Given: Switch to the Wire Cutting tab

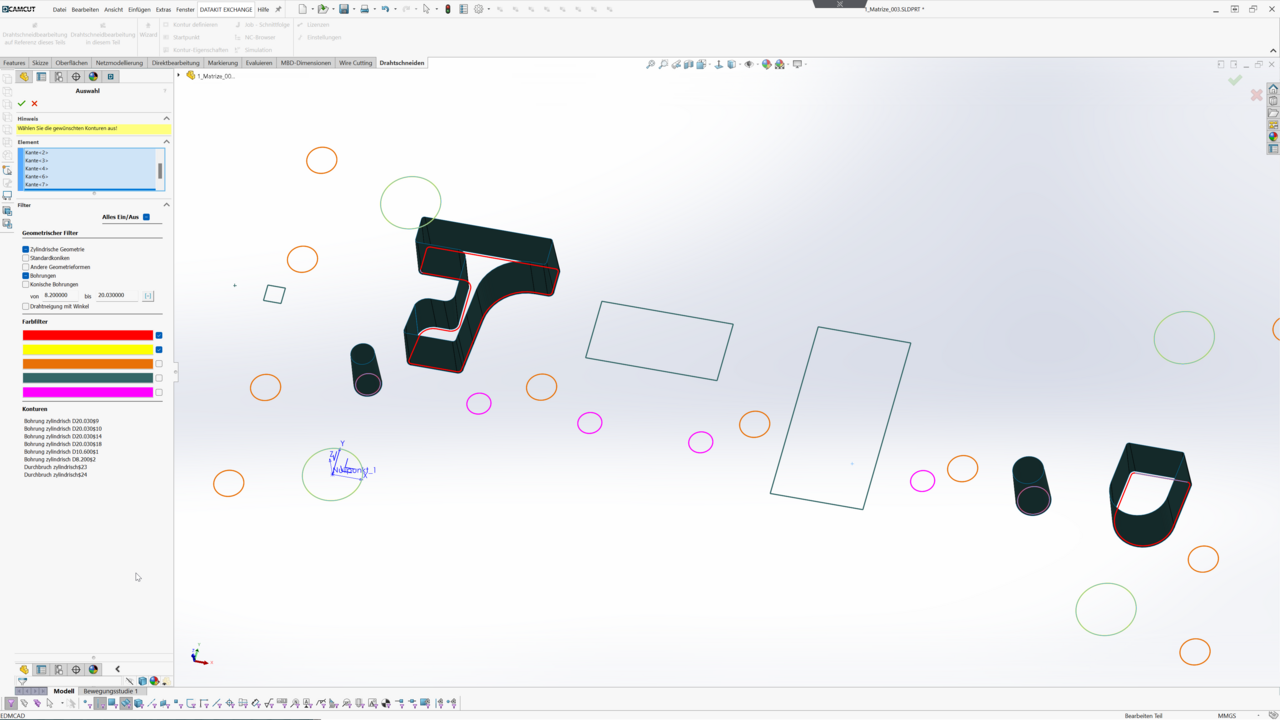Looking at the screenshot, I should click(x=355, y=63).
